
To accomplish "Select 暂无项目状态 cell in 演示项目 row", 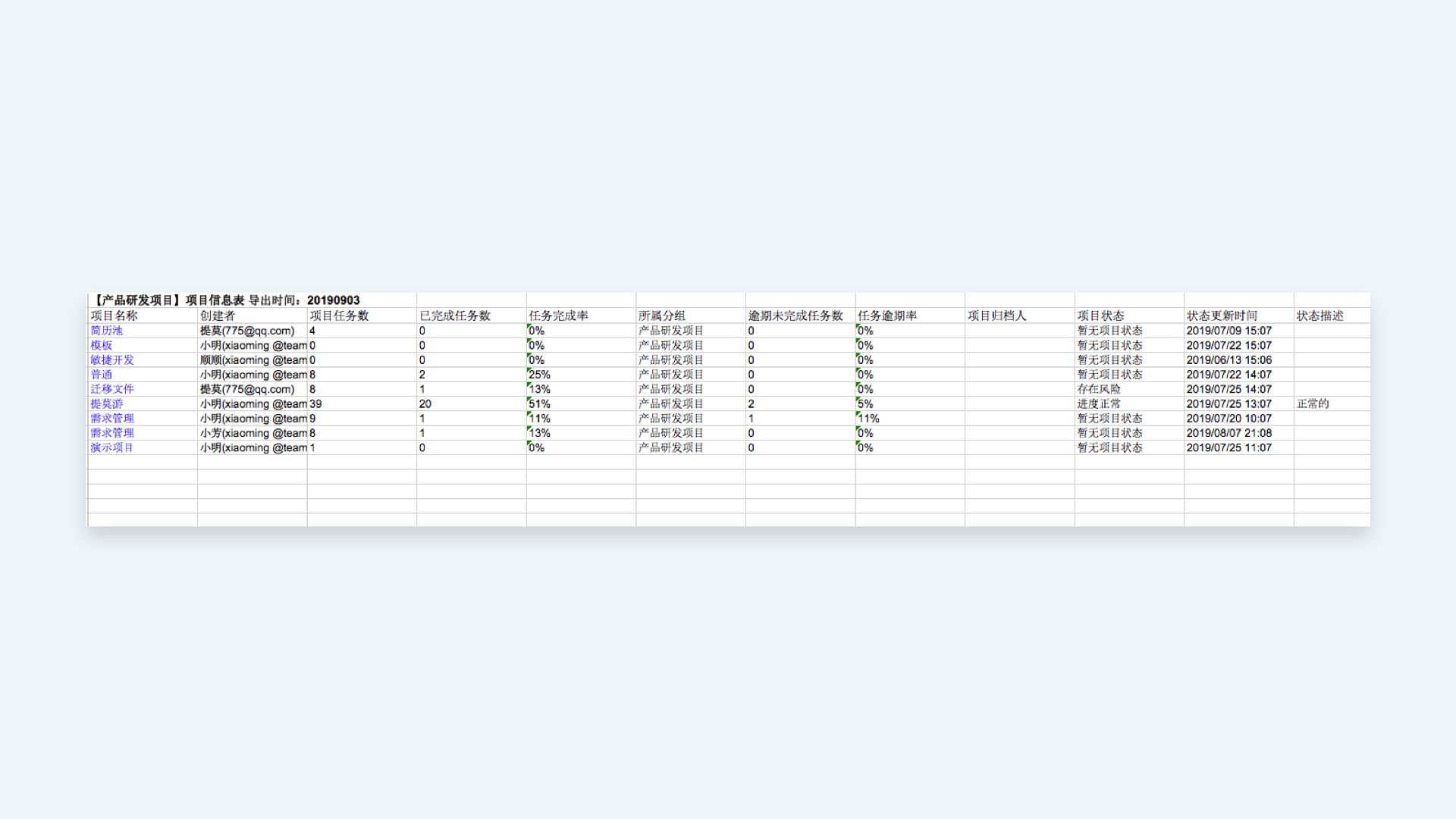I will pyautogui.click(x=1129, y=448).
